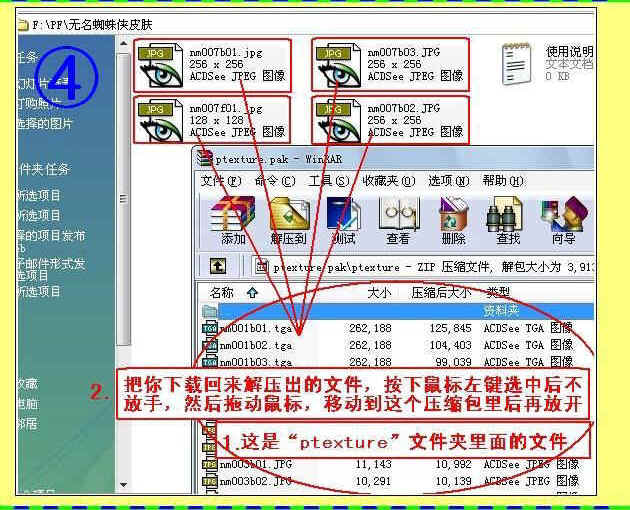The image size is (630, 510).
Task: Click the WinRAR books icon in title bar
Action: click(205, 158)
